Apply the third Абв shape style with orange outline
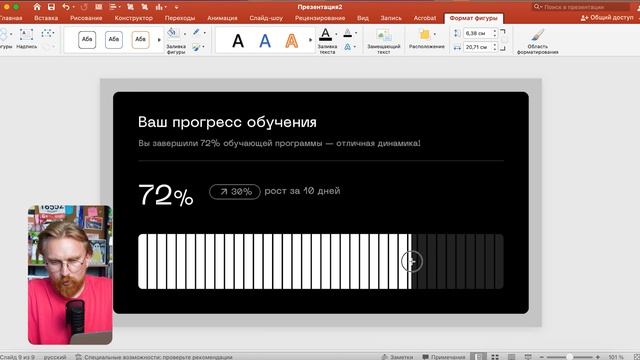640x360 pixels. (x=140, y=40)
